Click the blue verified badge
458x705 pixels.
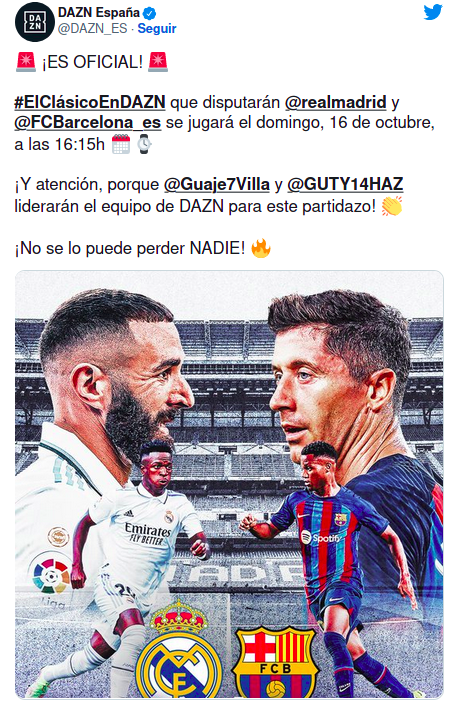tap(150, 13)
